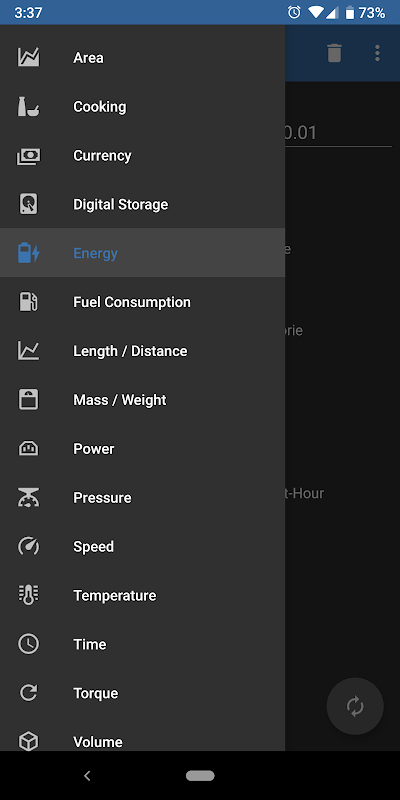
Task: Tap the swap floating action button
Action: coord(355,706)
